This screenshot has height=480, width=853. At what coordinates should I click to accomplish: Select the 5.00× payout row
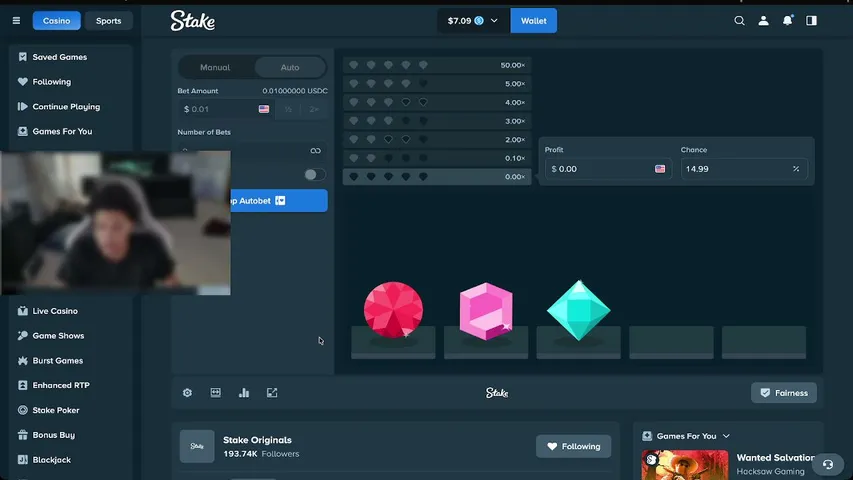(x=437, y=84)
